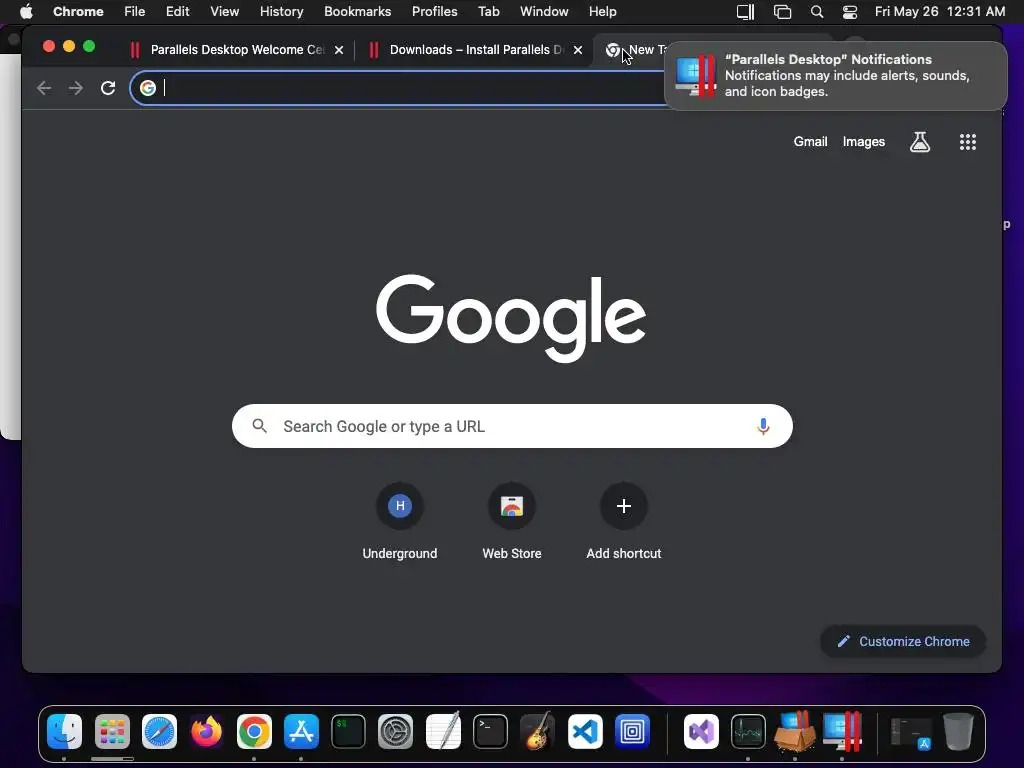Click the Customize Chrome button

pyautogui.click(x=903, y=641)
